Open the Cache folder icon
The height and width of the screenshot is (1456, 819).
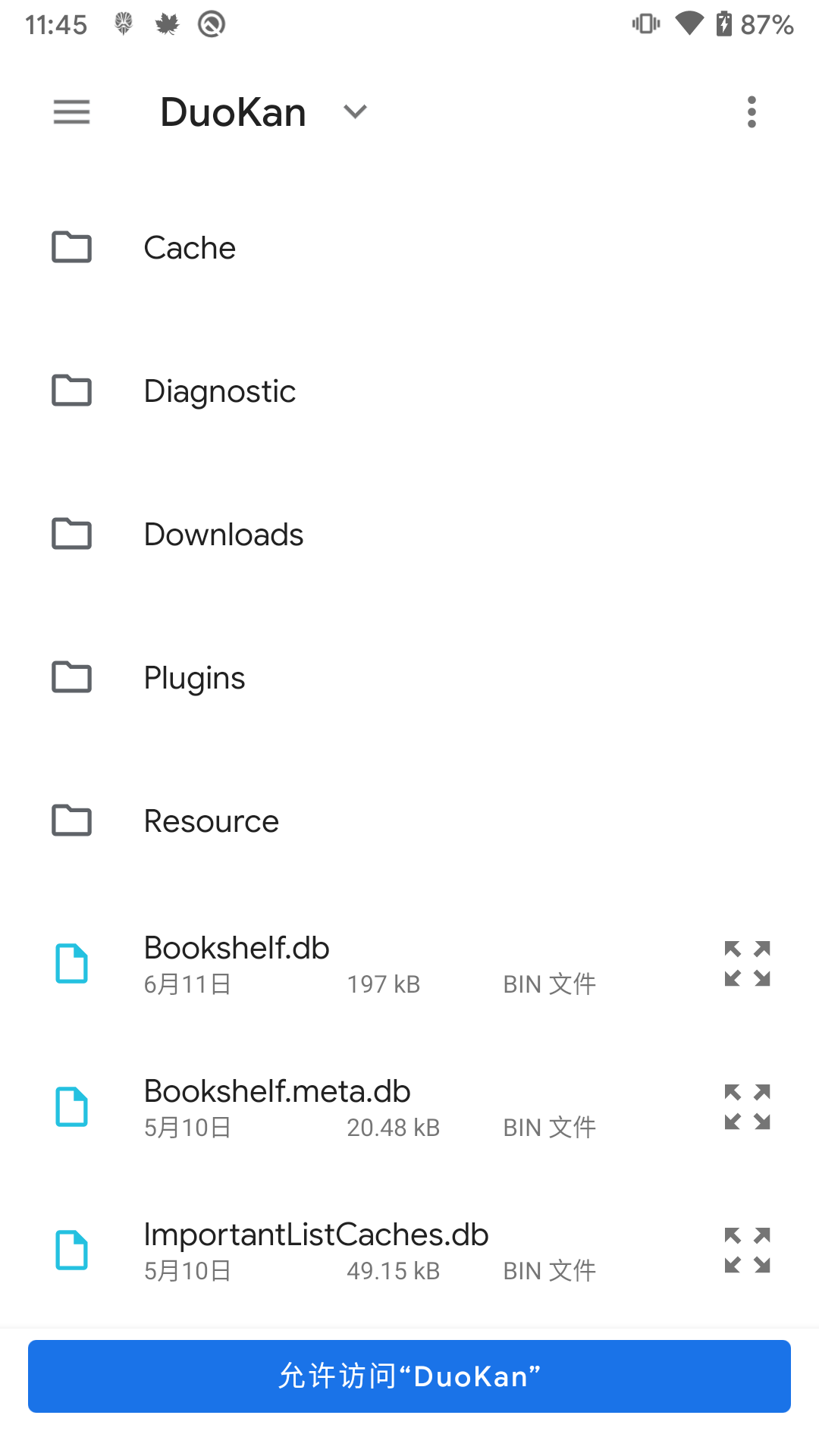[71, 247]
